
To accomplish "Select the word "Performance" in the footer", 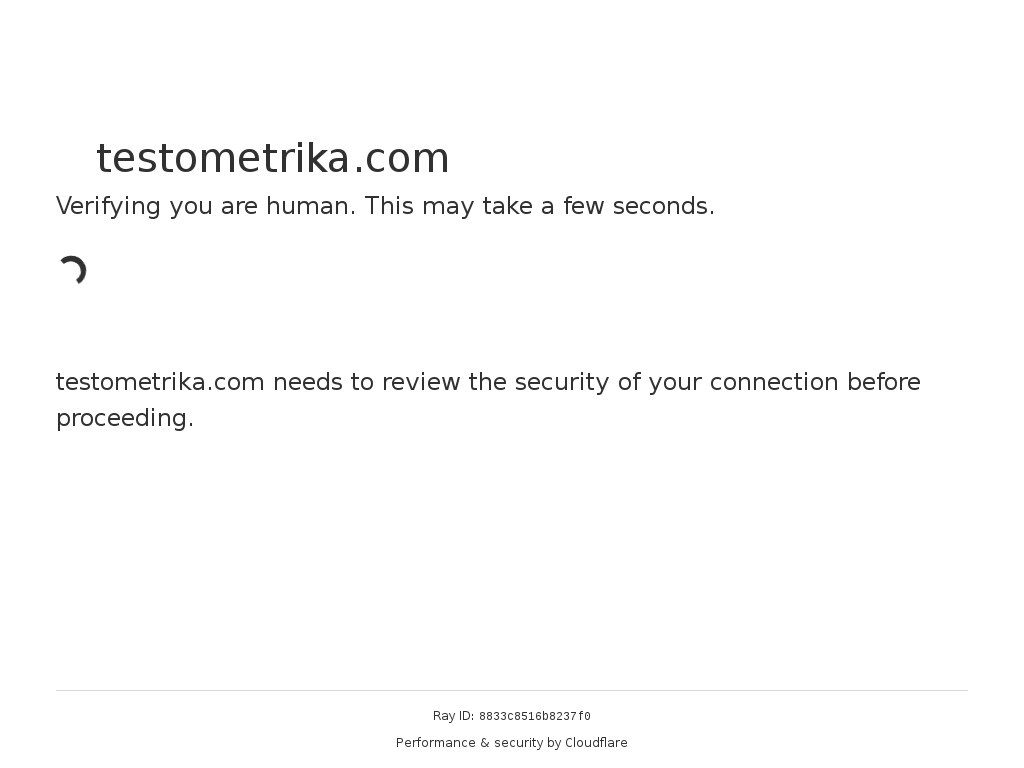I will pos(436,743).
